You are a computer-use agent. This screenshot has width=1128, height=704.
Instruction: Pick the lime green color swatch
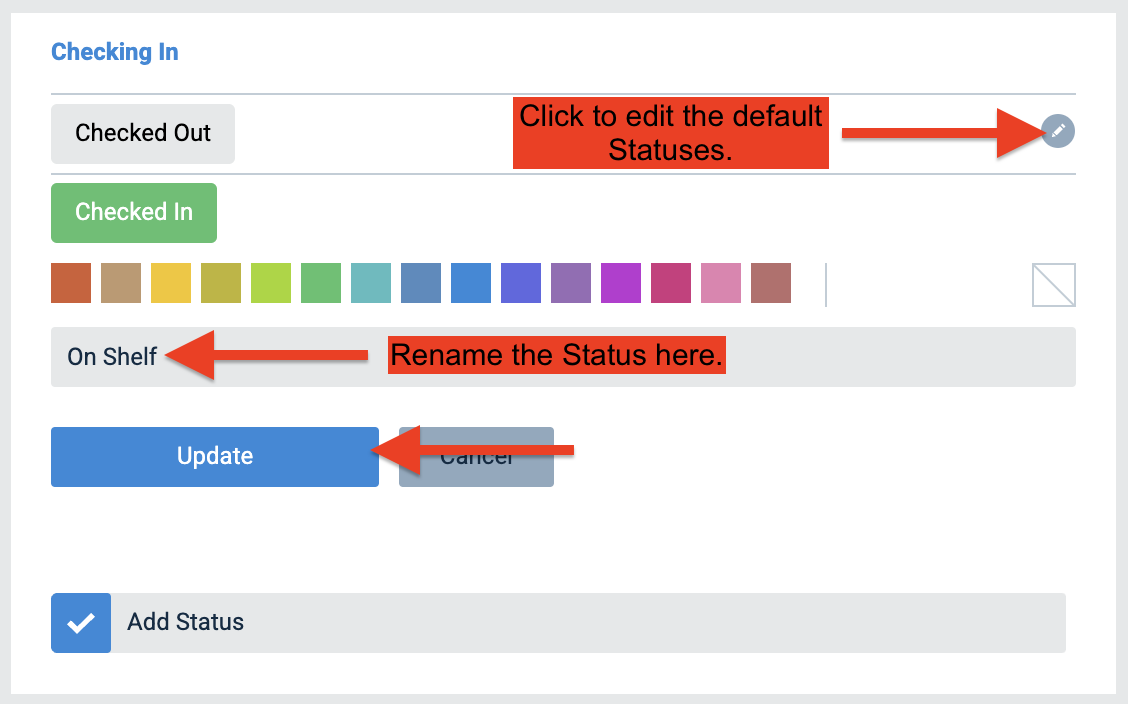(271, 283)
